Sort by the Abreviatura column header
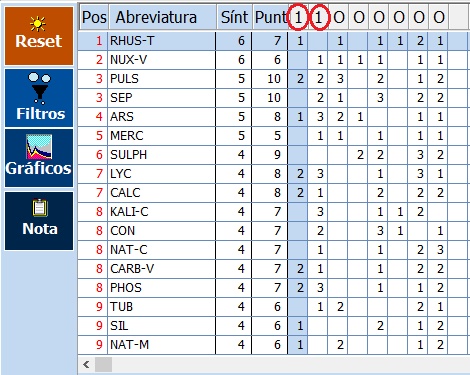Viewport: 470px width, 375px height. [x=162, y=17]
